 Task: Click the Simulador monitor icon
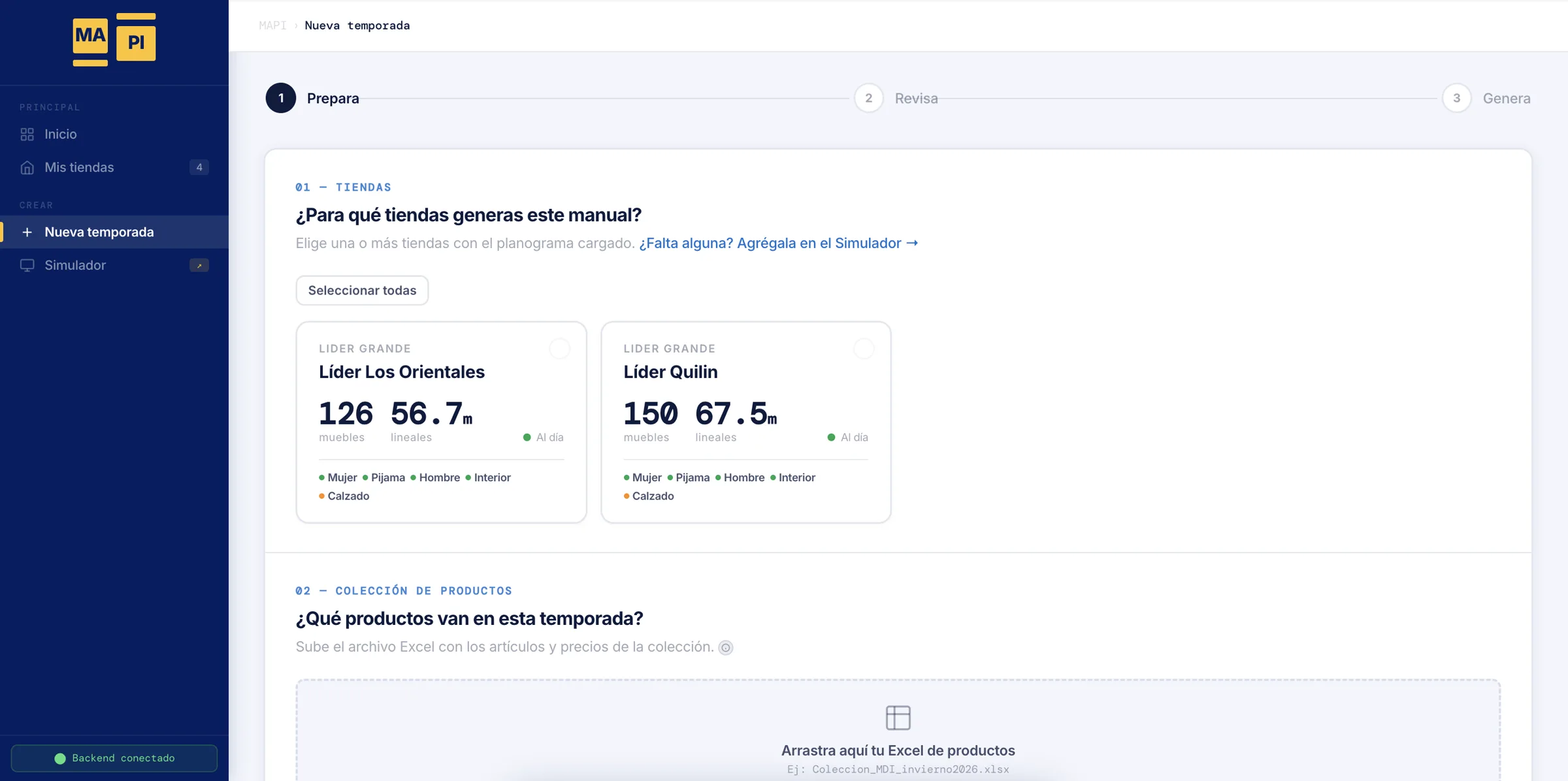point(27,266)
